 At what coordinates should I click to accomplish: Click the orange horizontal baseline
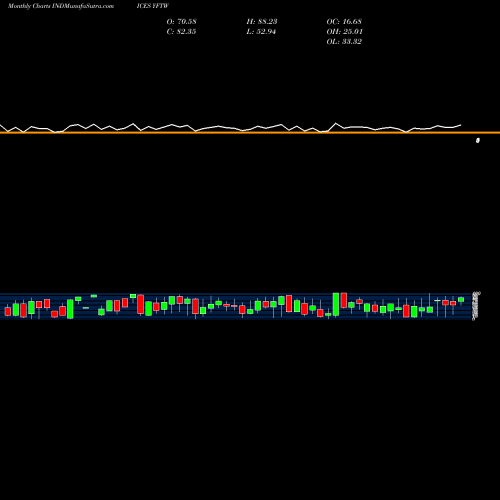click(x=250, y=133)
